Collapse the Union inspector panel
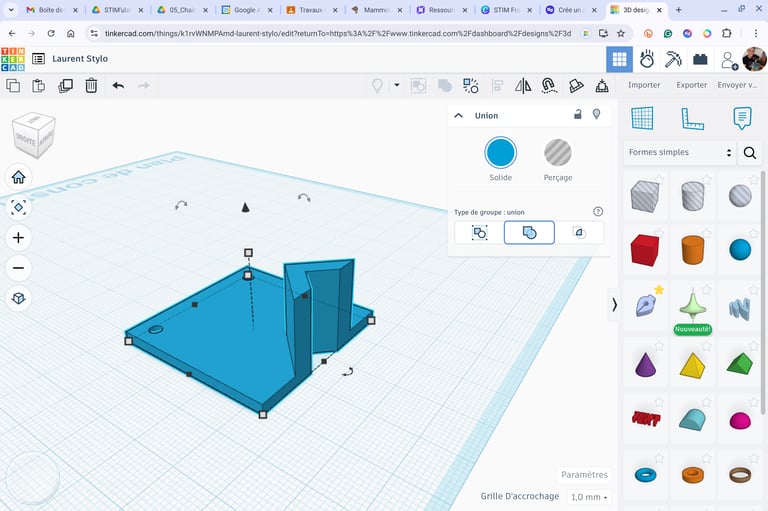This screenshot has width=768, height=511. [x=459, y=115]
